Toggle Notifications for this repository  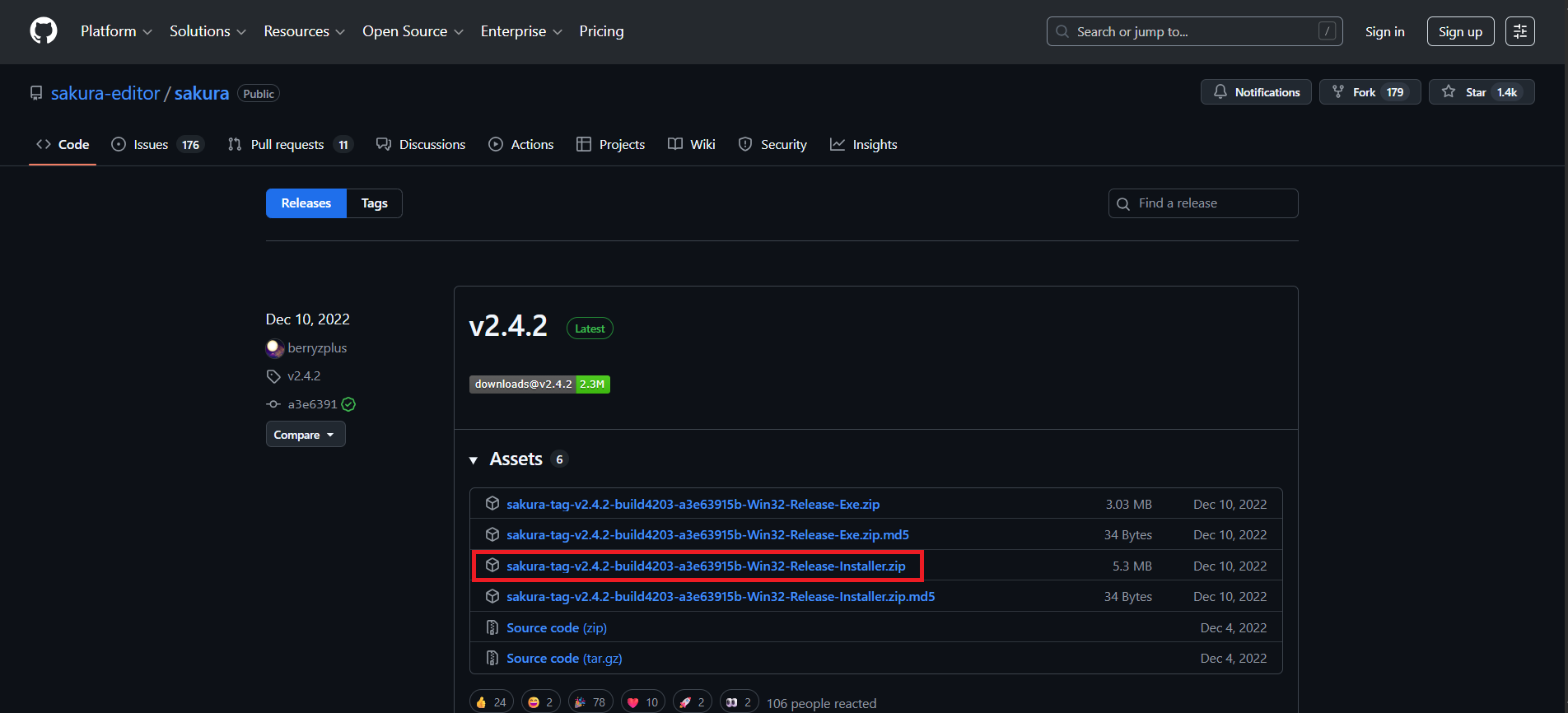pyautogui.click(x=1256, y=92)
